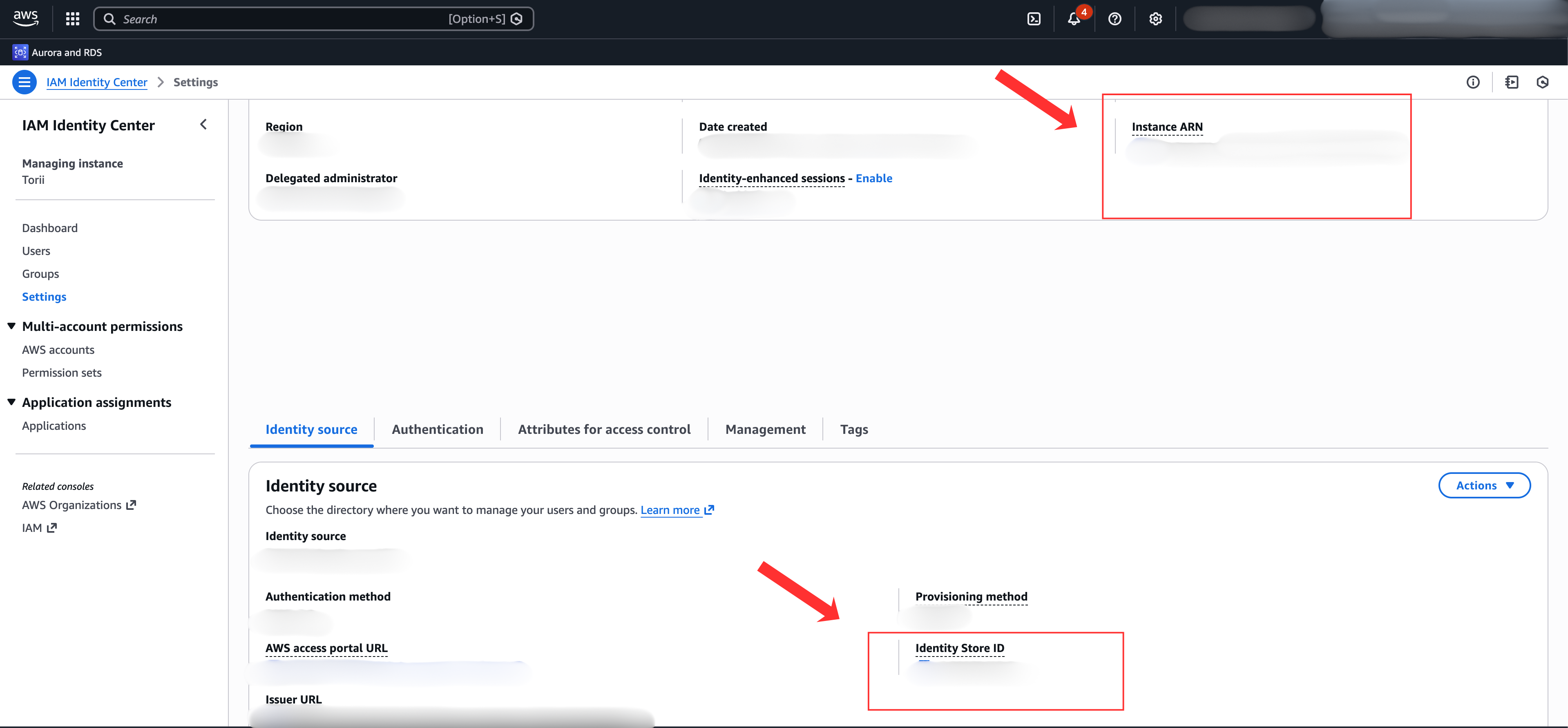This screenshot has height=728, width=1568.
Task: Click IAM Identity Center breadcrumb link
Action: pyautogui.click(x=97, y=82)
